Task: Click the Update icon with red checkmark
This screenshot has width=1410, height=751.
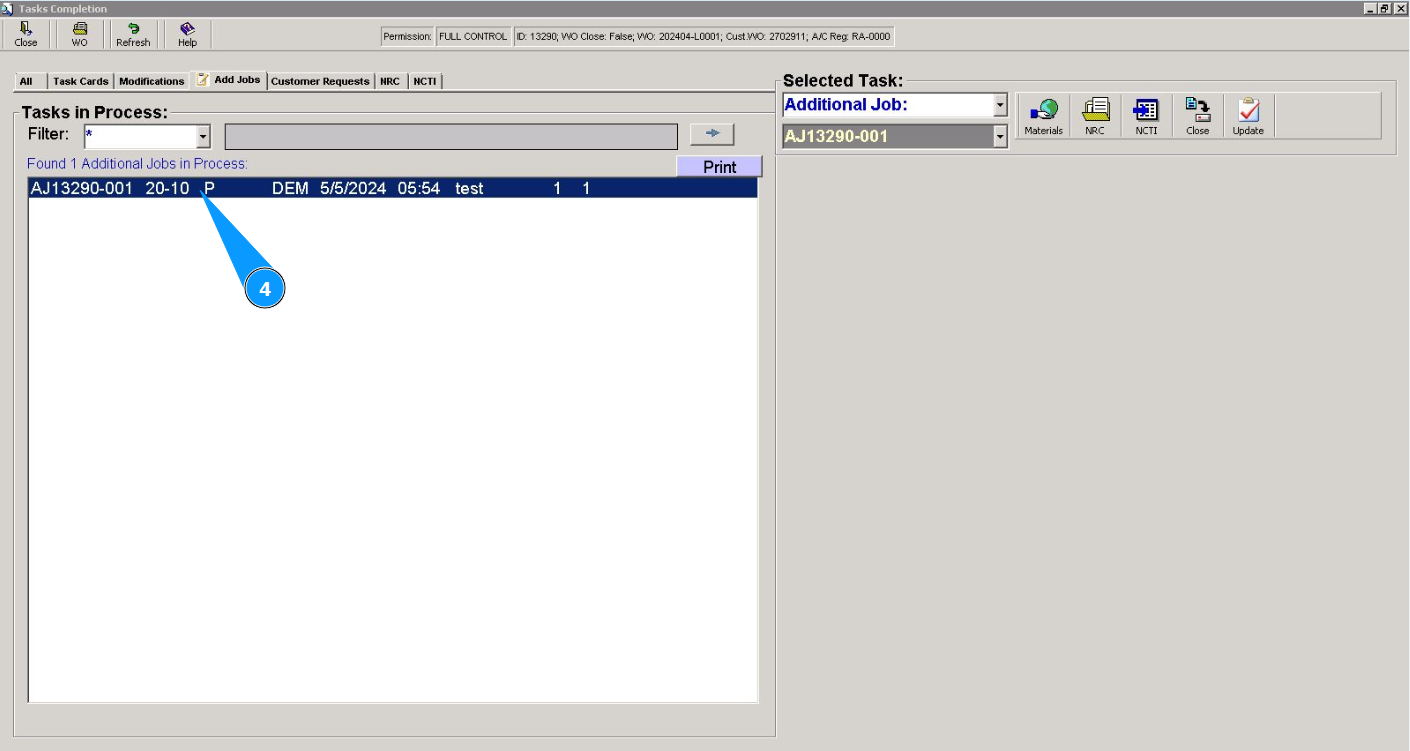Action: [1248, 116]
